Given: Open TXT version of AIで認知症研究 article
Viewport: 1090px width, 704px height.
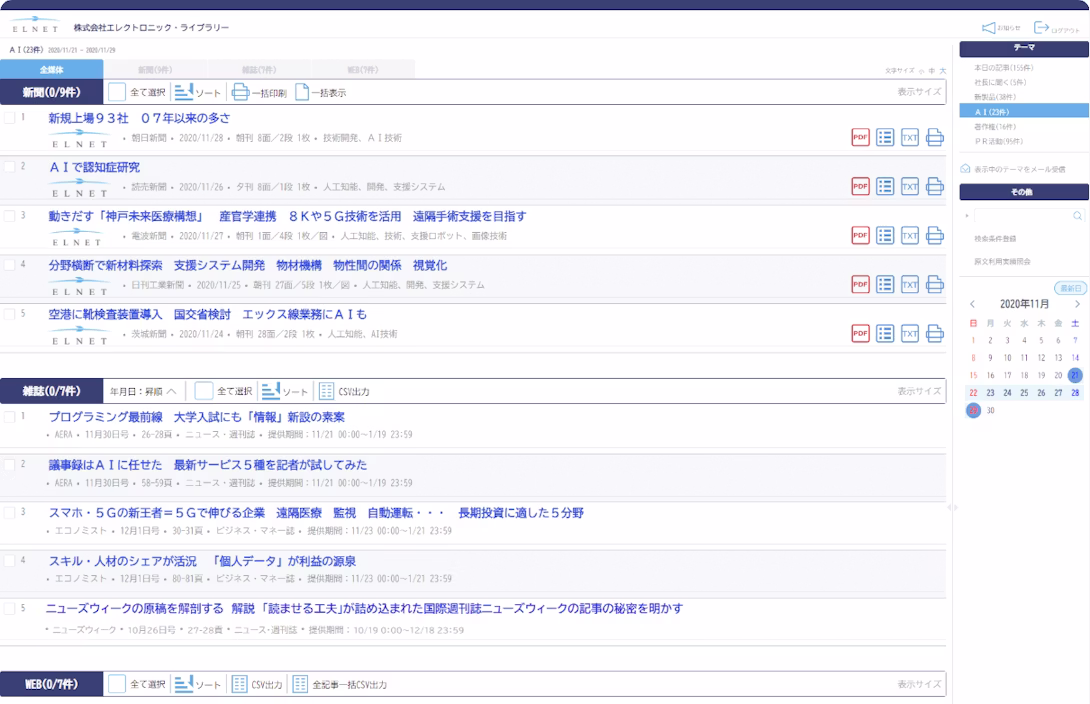Looking at the screenshot, I should [909, 186].
